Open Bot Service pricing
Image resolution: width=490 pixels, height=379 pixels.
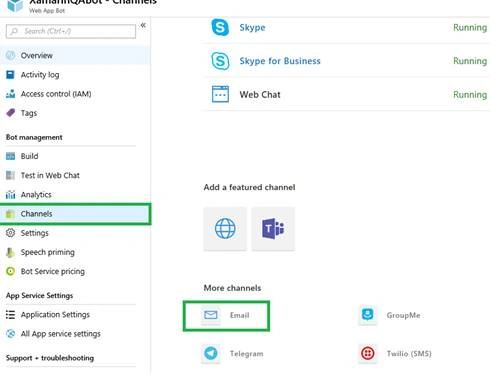(x=53, y=271)
